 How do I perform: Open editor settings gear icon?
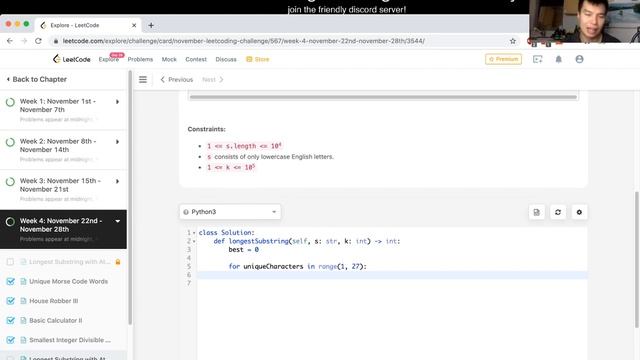579,212
